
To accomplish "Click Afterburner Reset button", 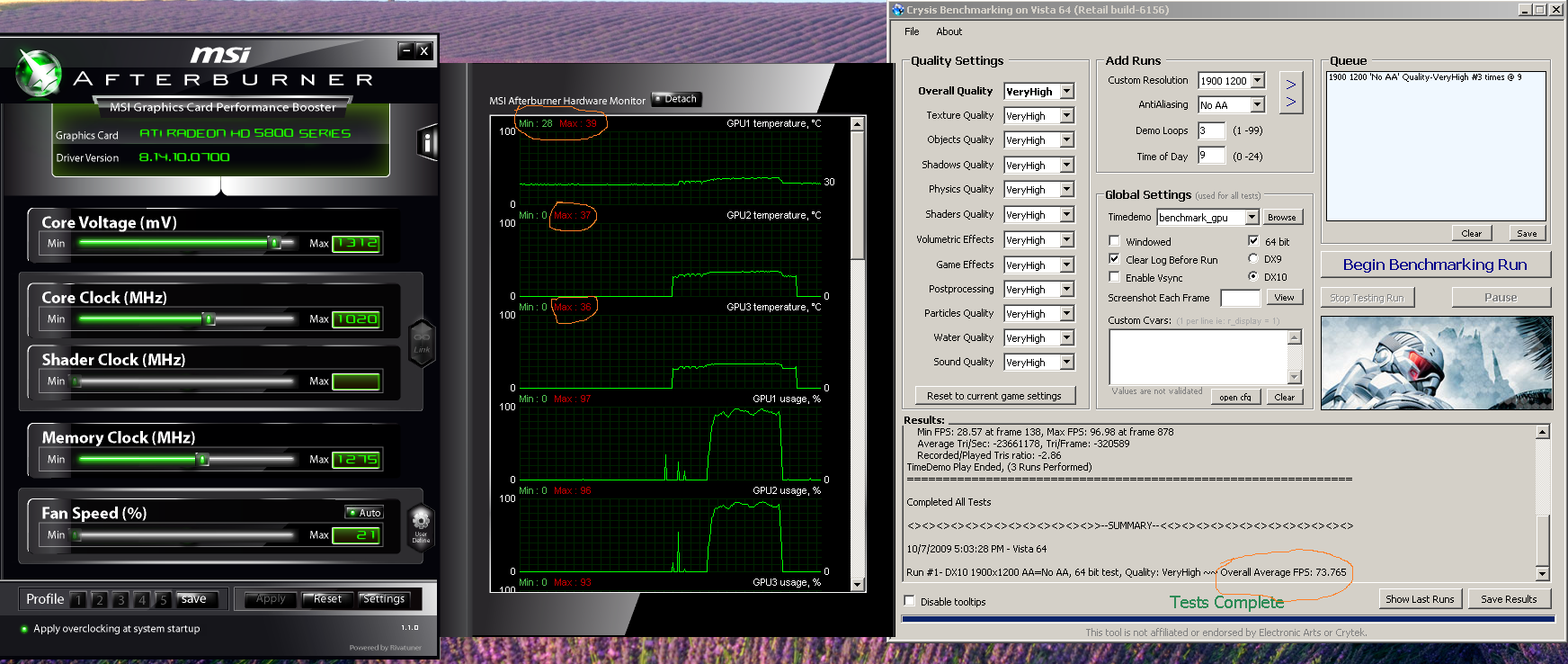I will pyautogui.click(x=327, y=599).
